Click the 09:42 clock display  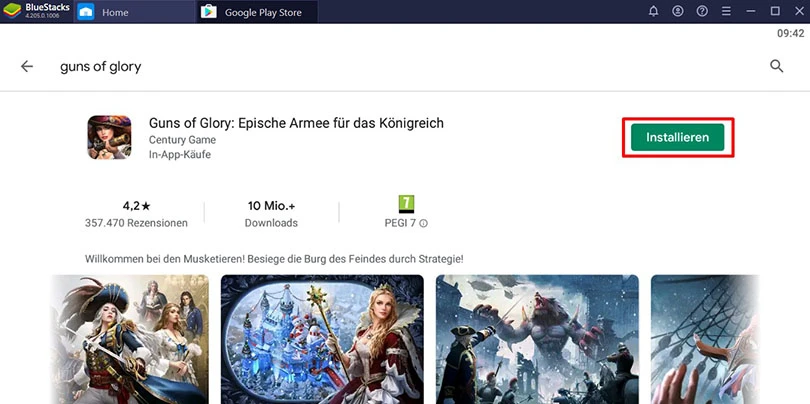coord(790,34)
